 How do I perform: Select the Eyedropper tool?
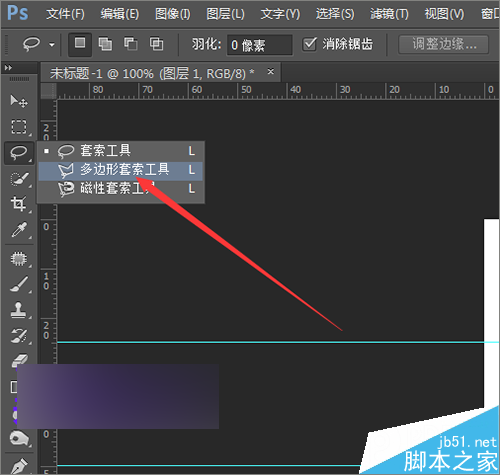pyautogui.click(x=19, y=230)
